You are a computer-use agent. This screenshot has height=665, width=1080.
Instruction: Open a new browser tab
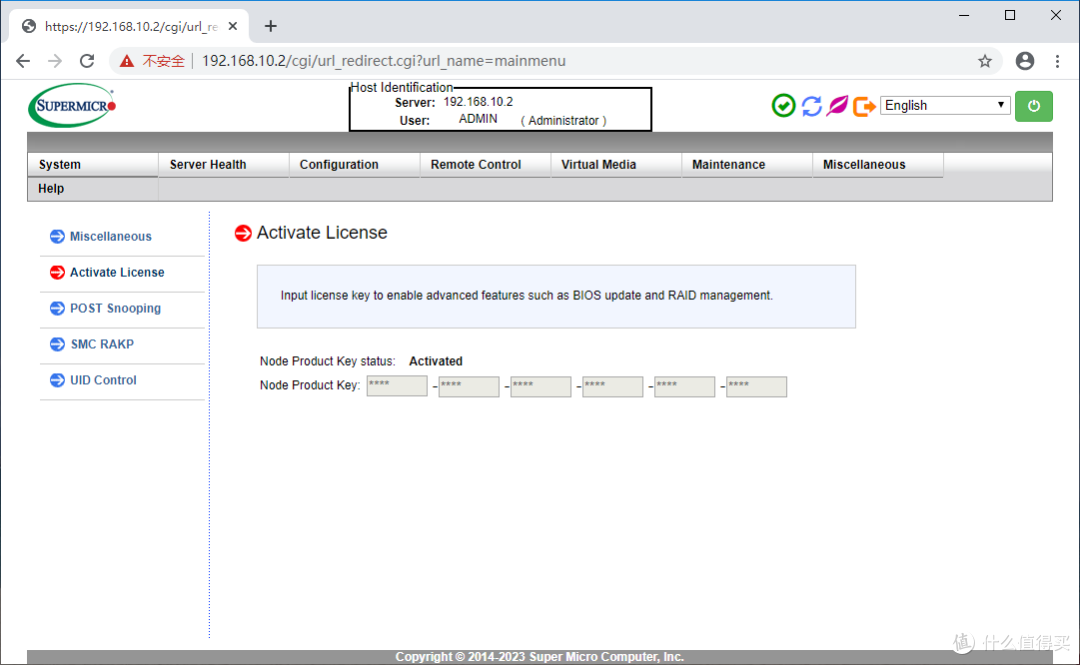point(270,26)
